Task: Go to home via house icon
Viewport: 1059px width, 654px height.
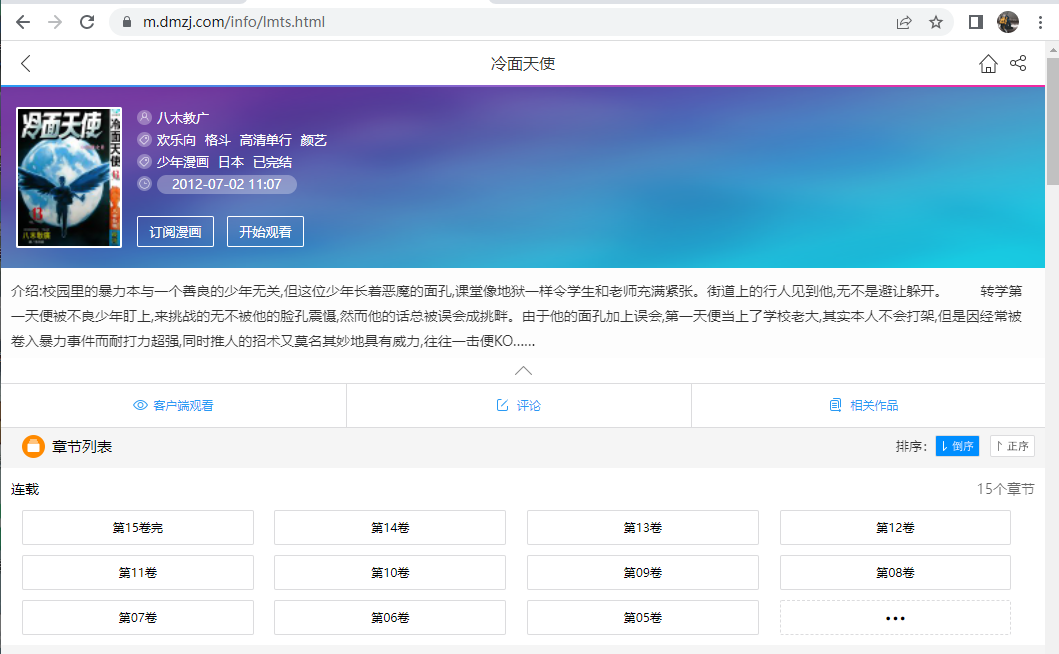Action: (x=988, y=64)
